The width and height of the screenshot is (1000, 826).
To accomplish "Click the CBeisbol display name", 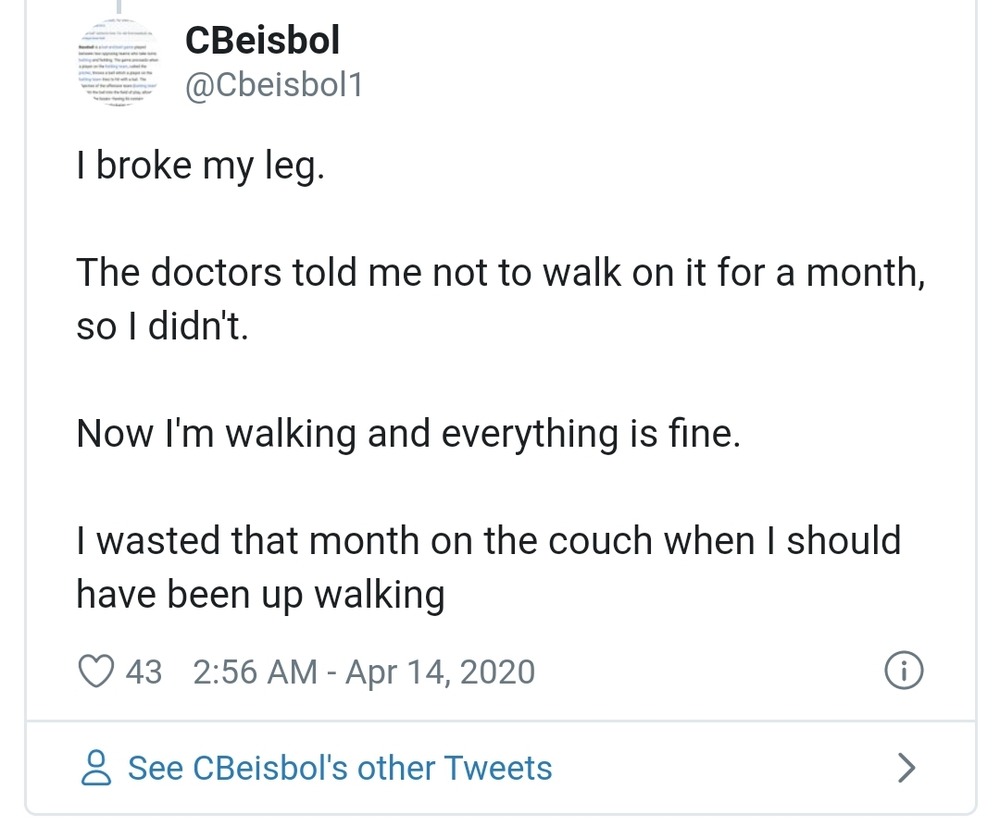I will click(262, 42).
